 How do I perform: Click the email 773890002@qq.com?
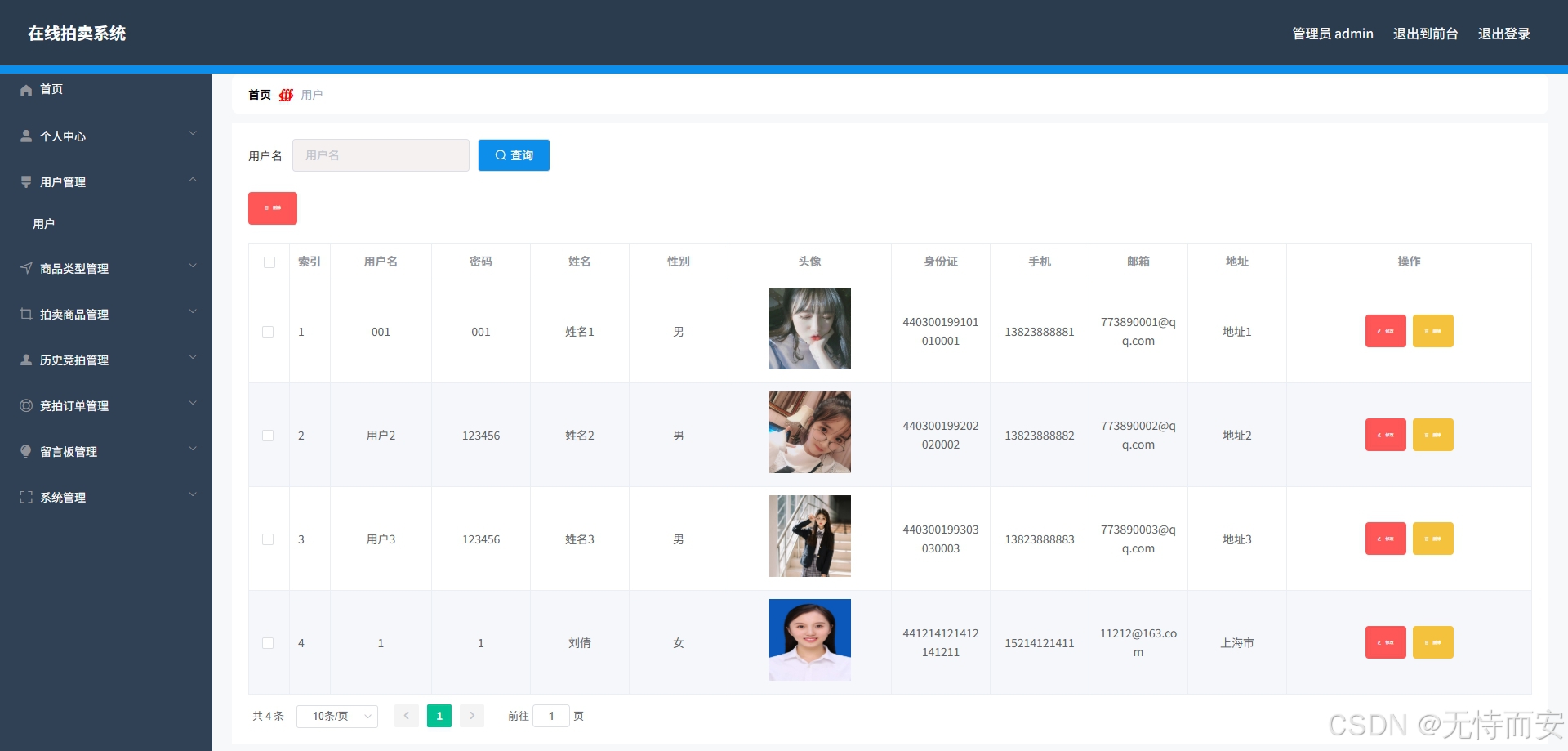click(x=1138, y=436)
